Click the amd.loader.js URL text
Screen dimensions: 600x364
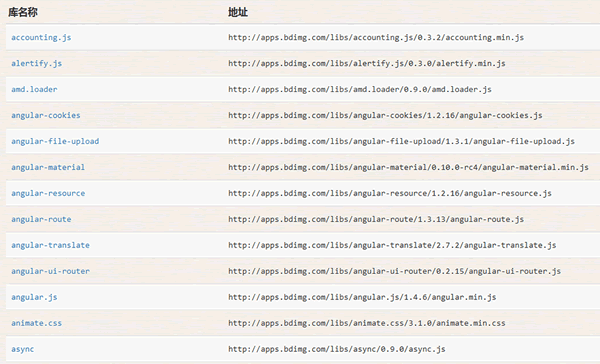pos(360,90)
